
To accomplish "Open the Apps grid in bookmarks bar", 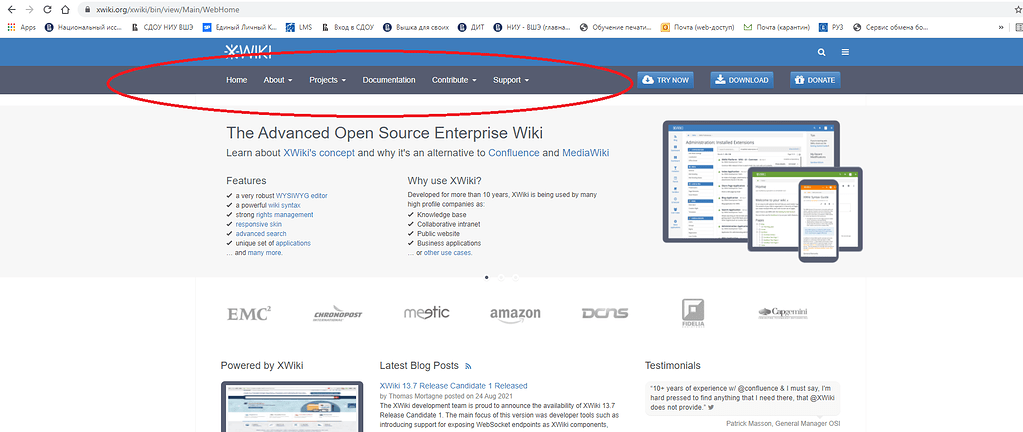I will click(22, 27).
